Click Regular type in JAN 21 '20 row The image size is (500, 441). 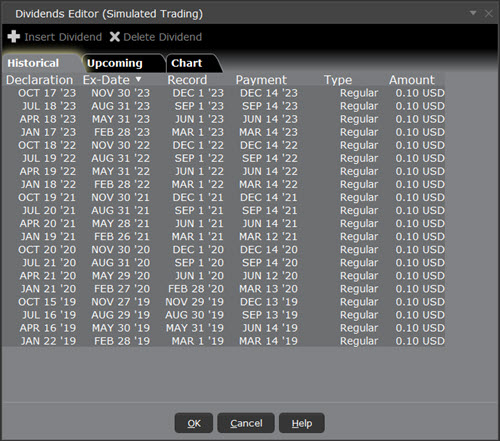[x=359, y=289]
